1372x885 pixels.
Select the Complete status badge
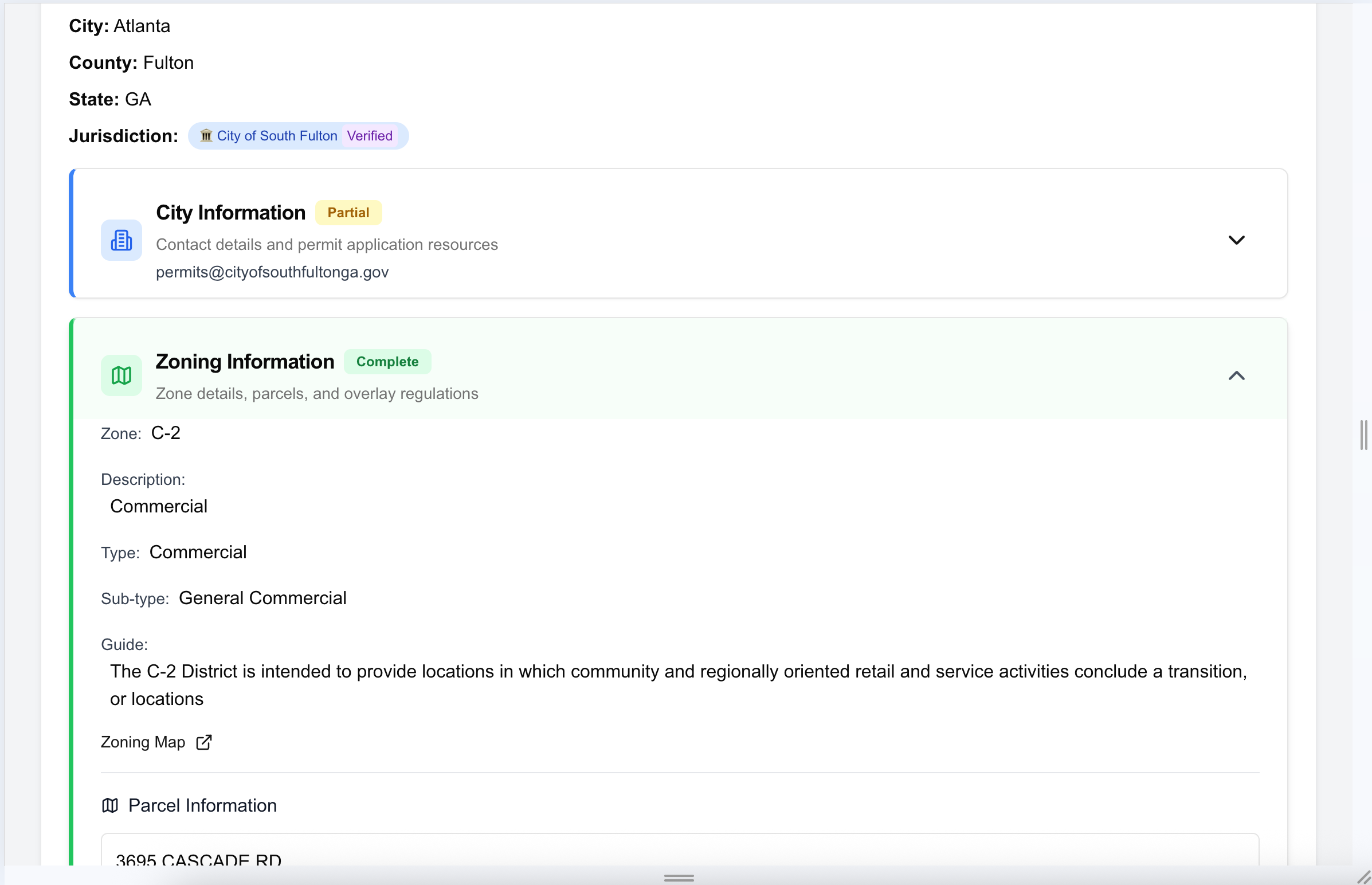point(388,361)
